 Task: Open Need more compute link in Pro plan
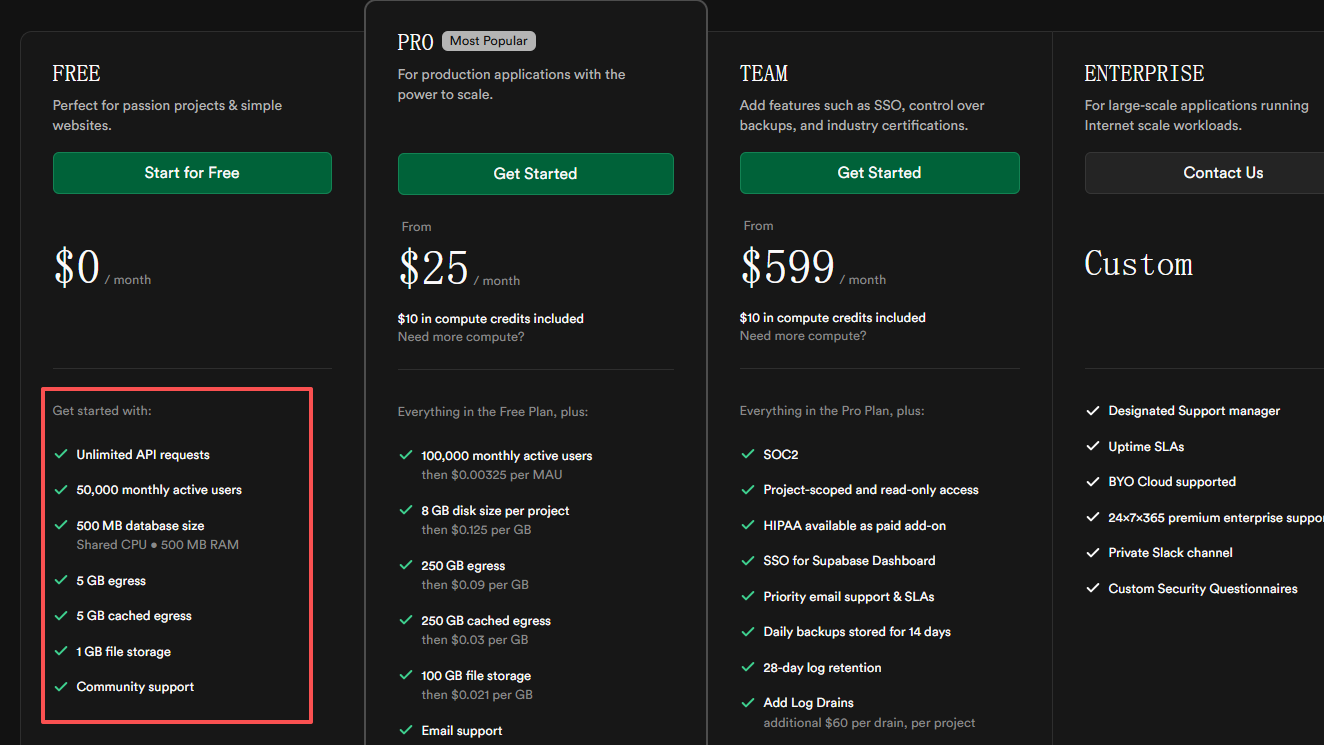click(x=461, y=337)
